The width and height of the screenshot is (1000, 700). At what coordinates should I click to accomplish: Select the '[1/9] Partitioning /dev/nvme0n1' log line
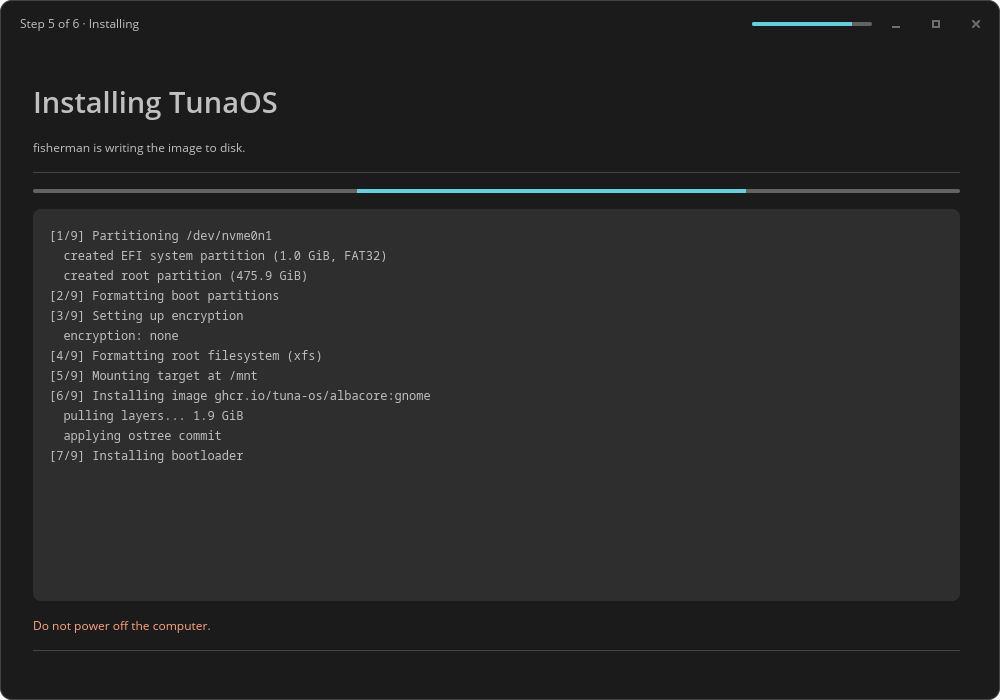(161, 236)
